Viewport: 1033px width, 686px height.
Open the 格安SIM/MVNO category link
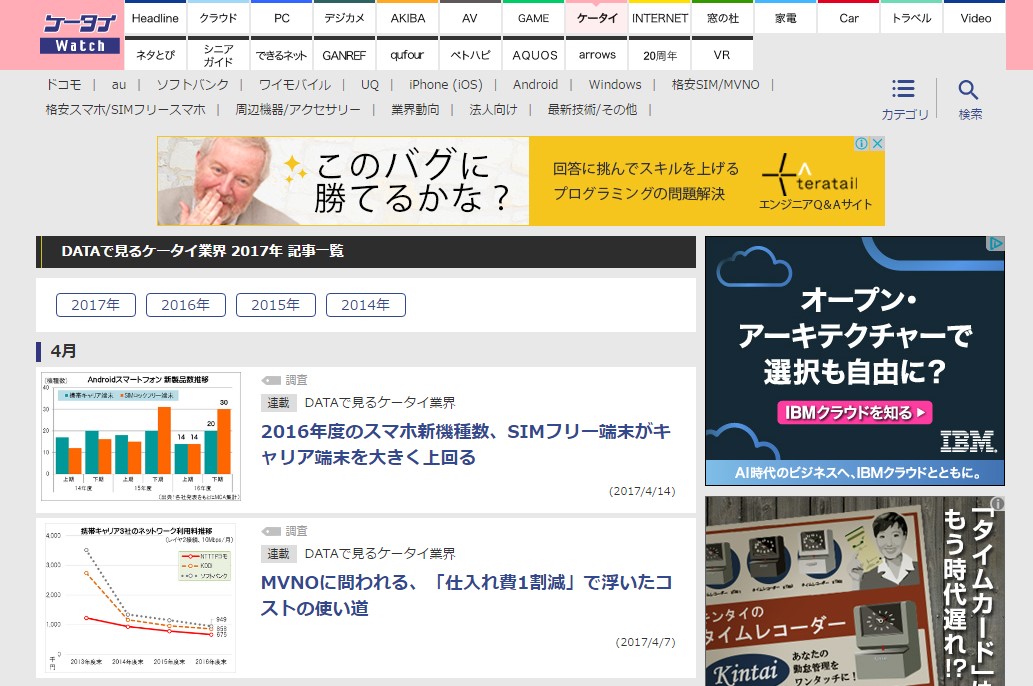[x=715, y=84]
